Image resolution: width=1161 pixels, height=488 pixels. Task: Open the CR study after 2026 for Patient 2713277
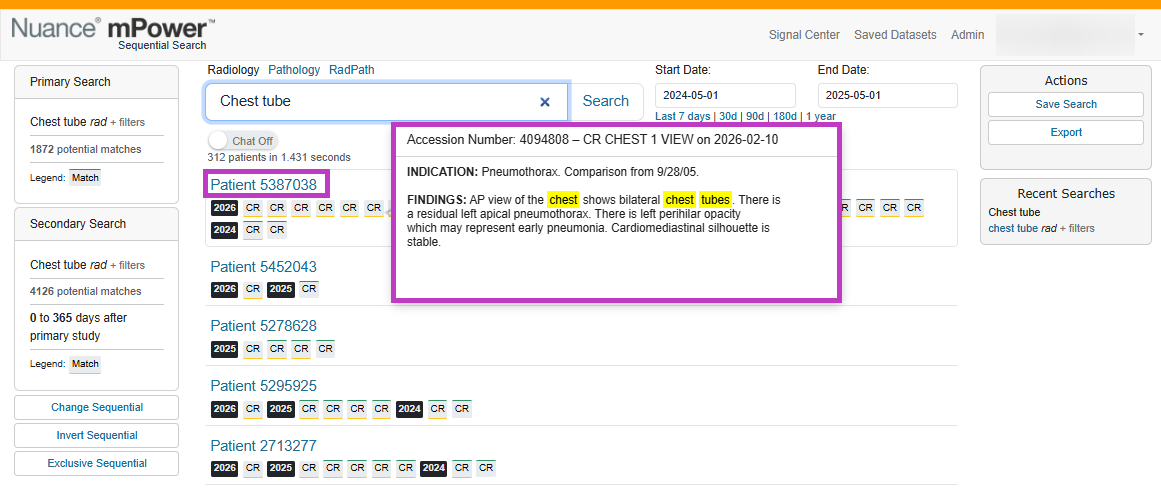pos(253,468)
